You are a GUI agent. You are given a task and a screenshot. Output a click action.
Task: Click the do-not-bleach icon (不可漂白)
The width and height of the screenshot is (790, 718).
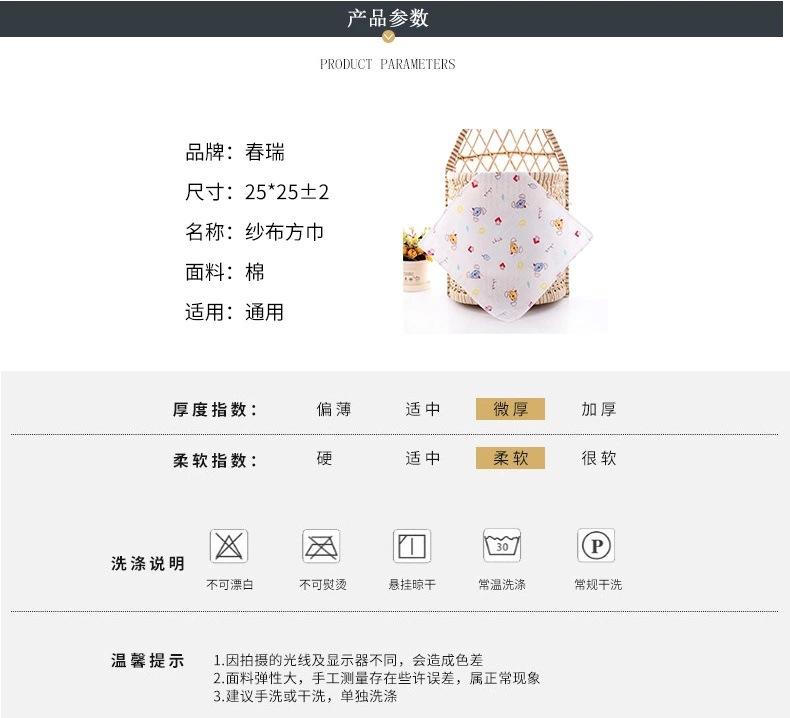(229, 546)
